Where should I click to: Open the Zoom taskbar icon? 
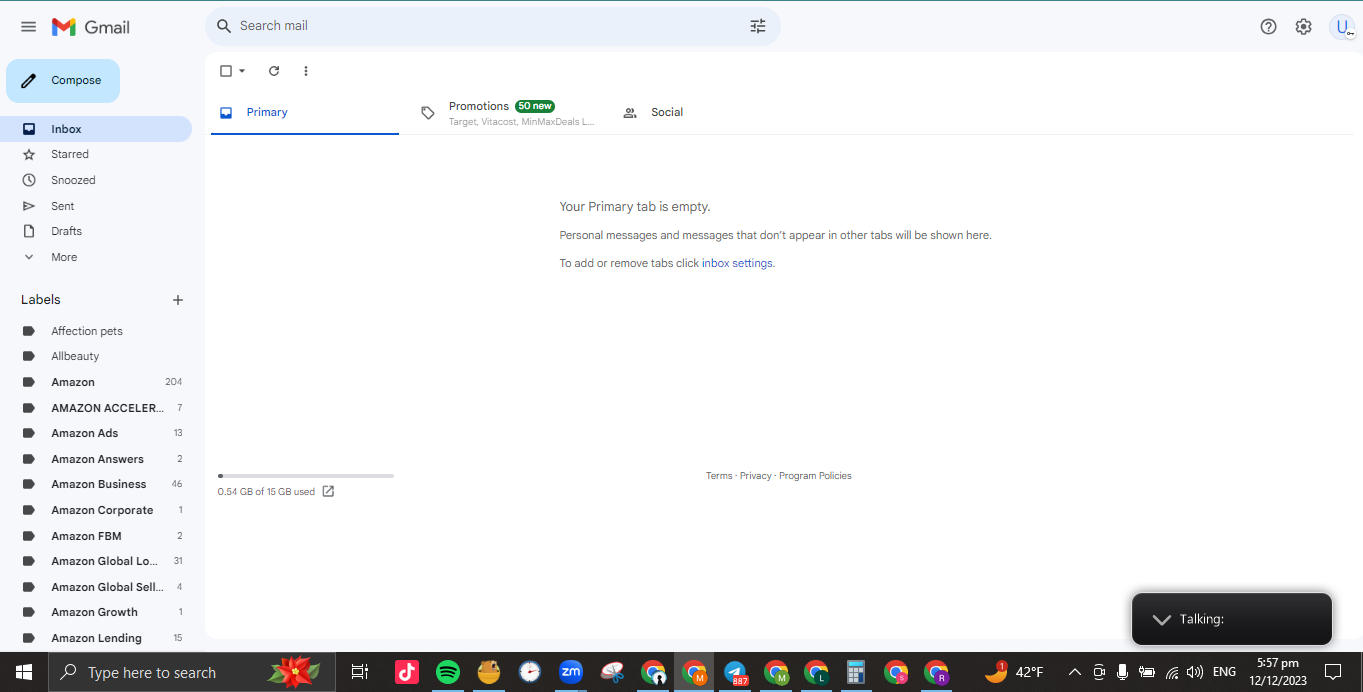point(571,672)
